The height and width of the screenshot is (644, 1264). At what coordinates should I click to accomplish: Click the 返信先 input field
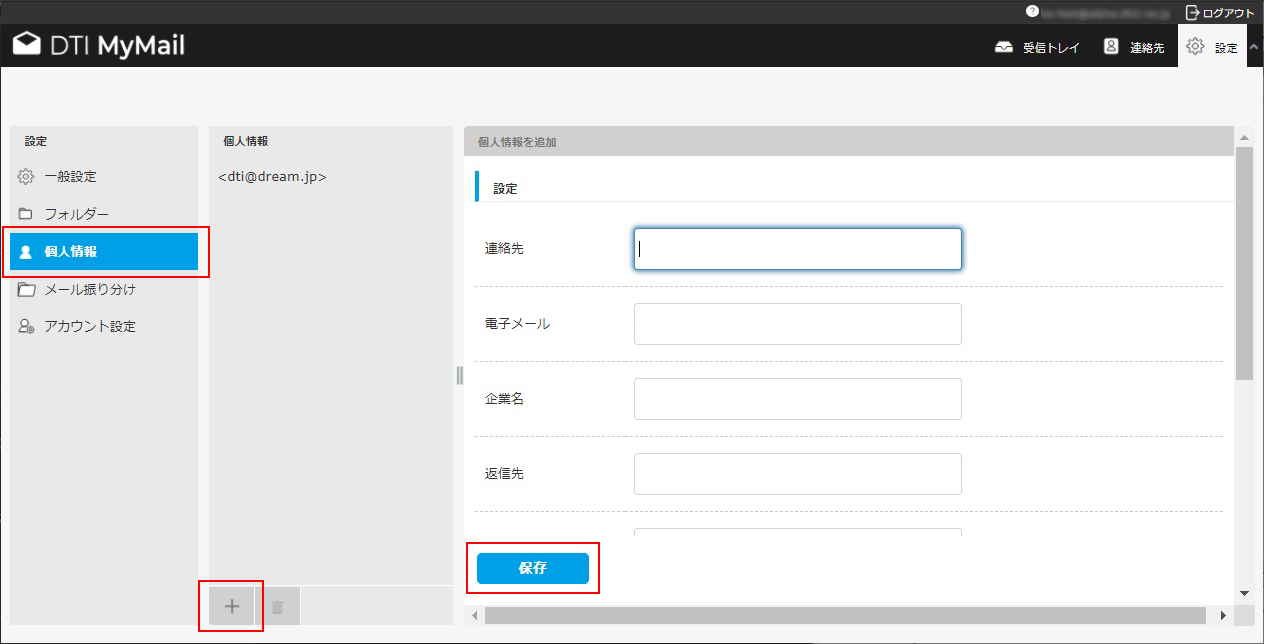(798, 474)
